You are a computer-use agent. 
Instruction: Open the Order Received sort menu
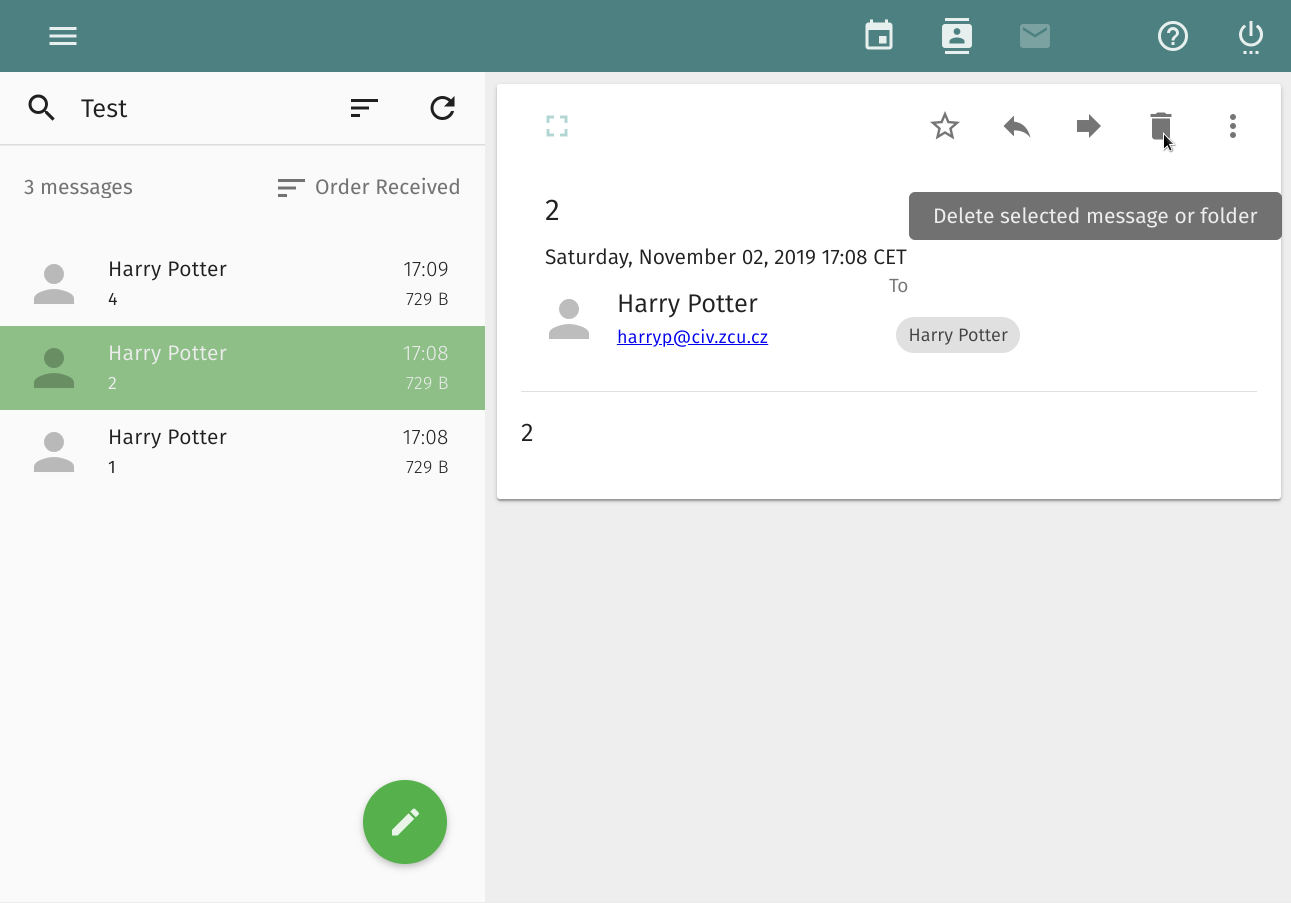click(369, 187)
